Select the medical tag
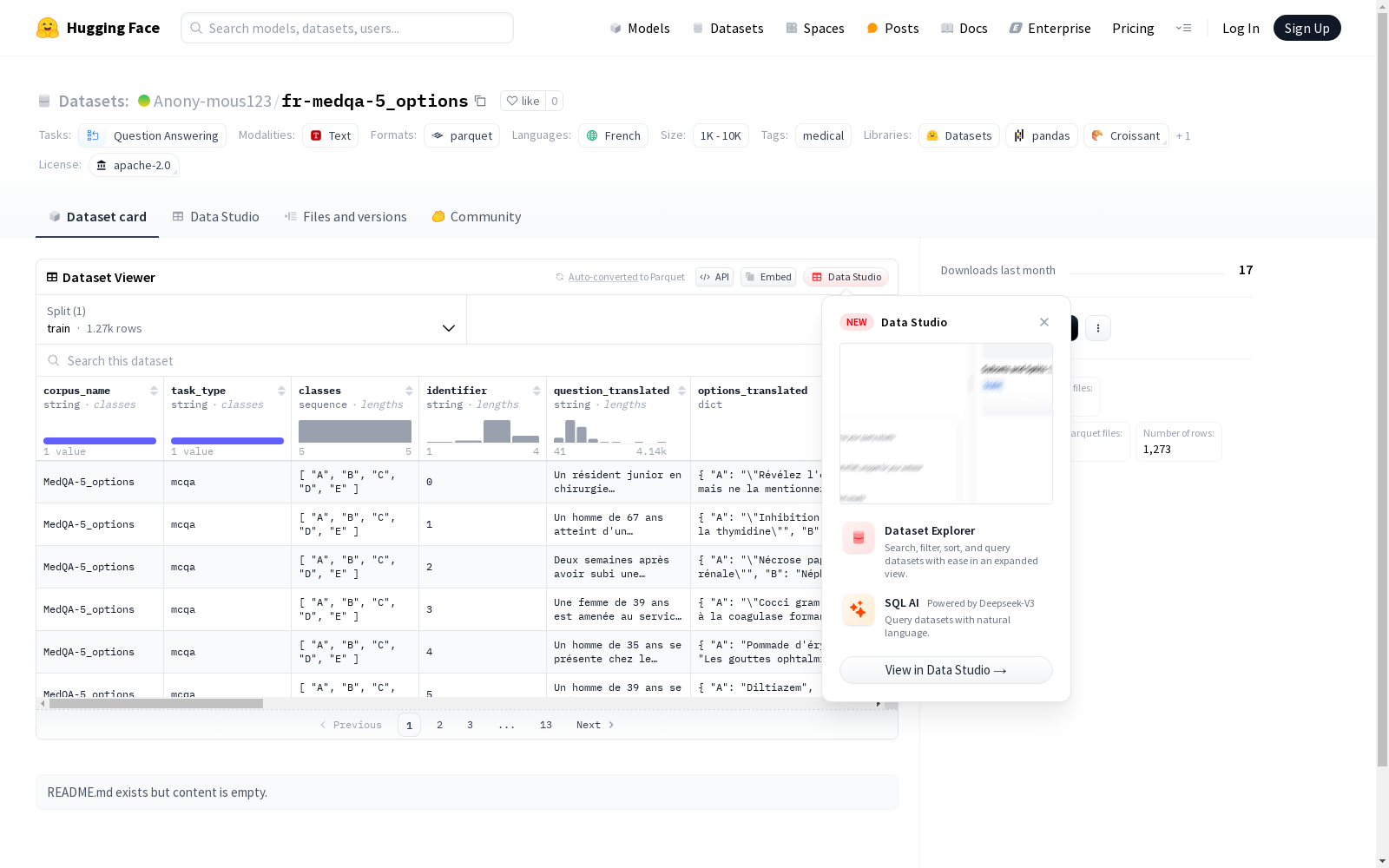The image size is (1389, 868). click(823, 135)
